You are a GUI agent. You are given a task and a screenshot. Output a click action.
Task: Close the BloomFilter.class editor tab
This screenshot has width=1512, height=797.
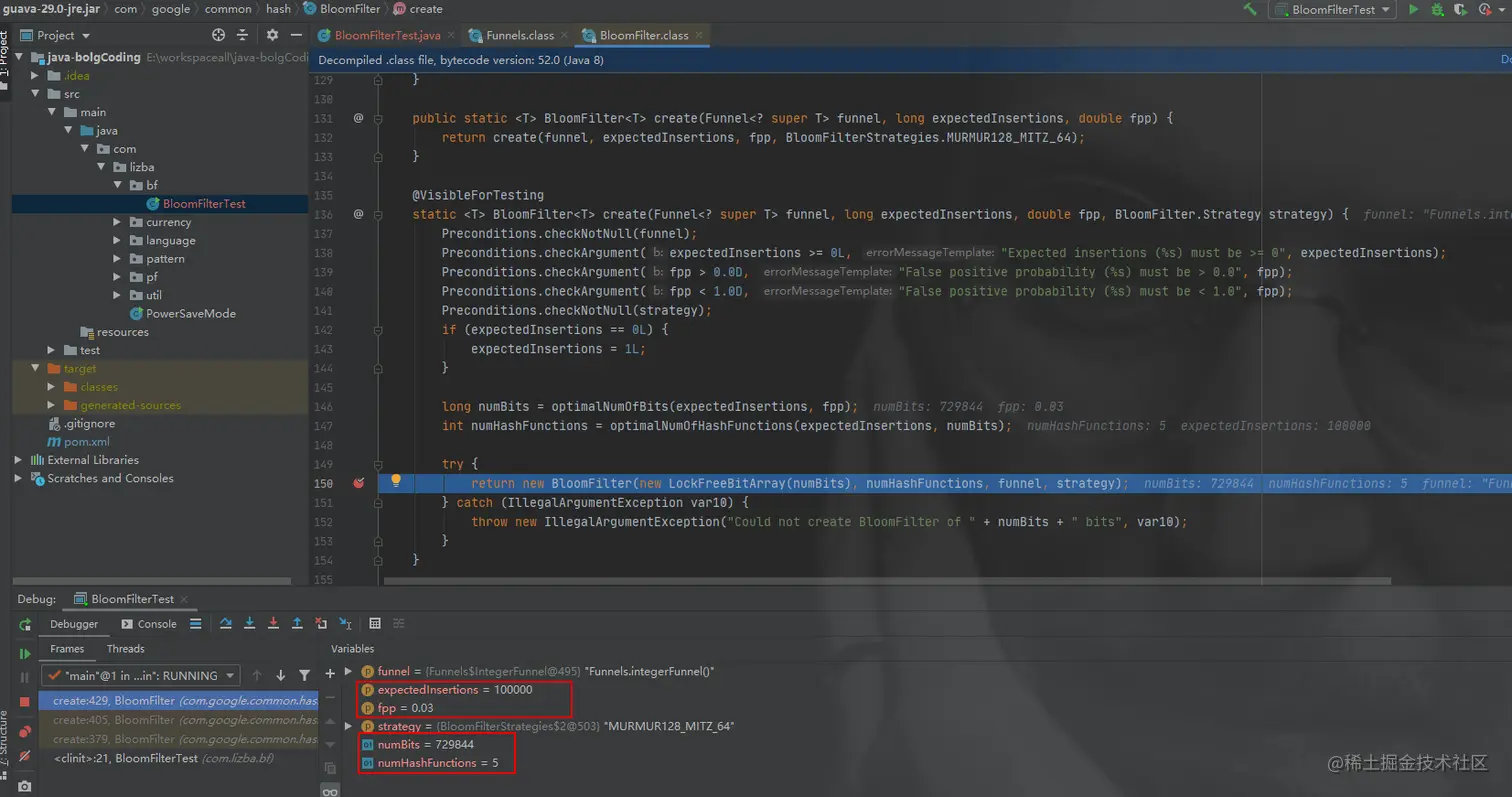pyautogui.click(x=699, y=35)
